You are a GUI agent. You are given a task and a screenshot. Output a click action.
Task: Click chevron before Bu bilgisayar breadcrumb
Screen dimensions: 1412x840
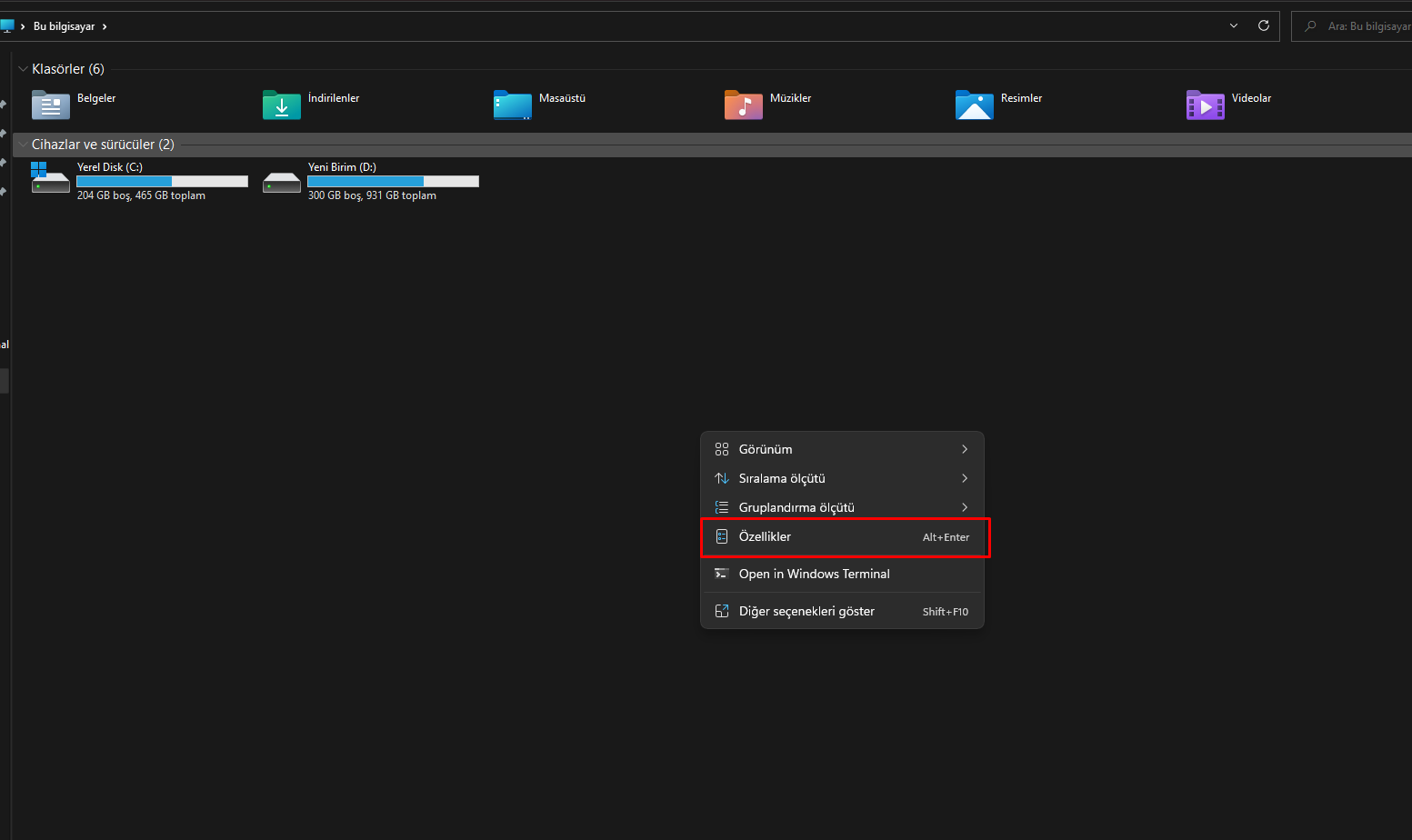[23, 26]
